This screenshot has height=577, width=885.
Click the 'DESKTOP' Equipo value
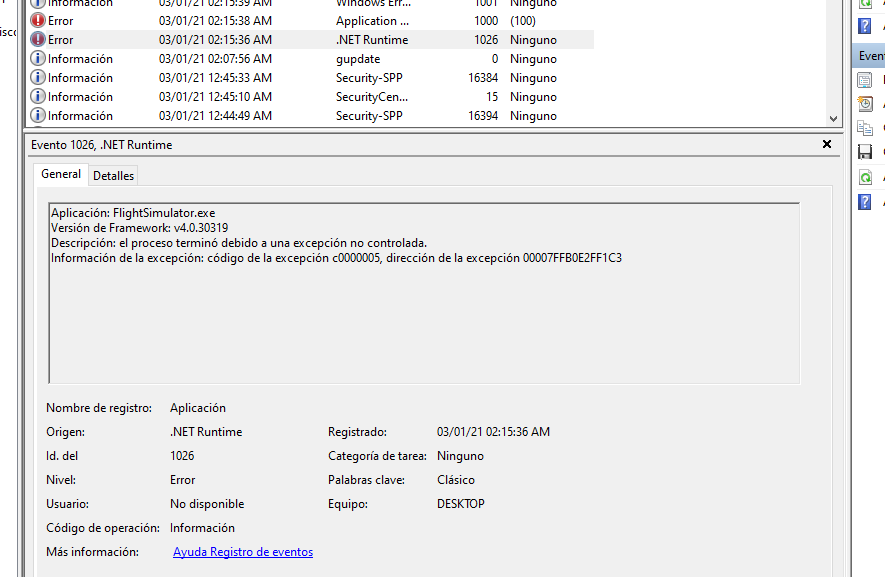tap(461, 504)
